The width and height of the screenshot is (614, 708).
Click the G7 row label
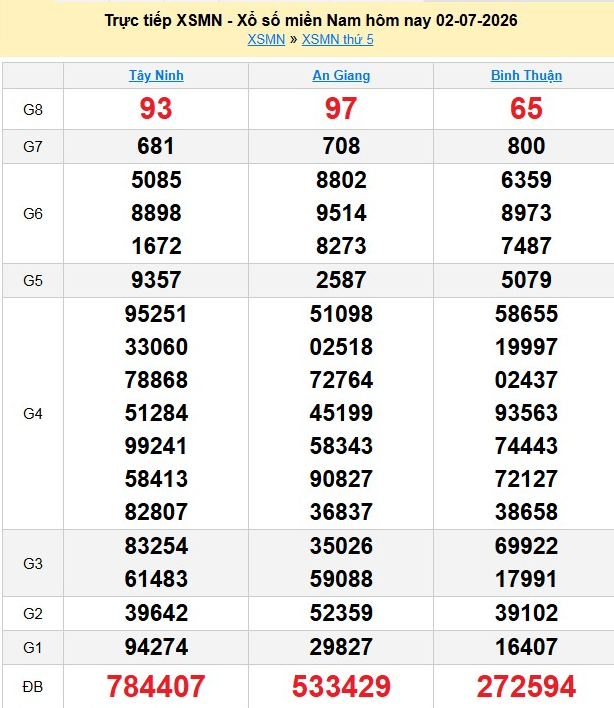[33, 147]
